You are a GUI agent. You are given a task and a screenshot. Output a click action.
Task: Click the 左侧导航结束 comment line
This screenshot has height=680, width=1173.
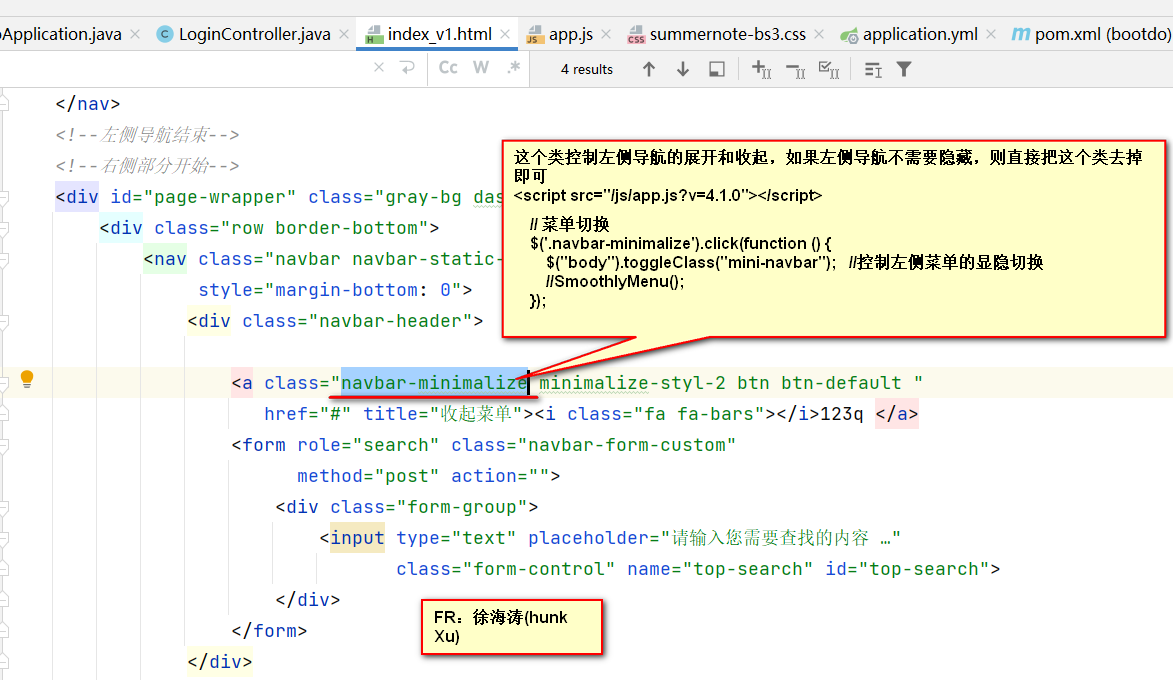click(147, 135)
